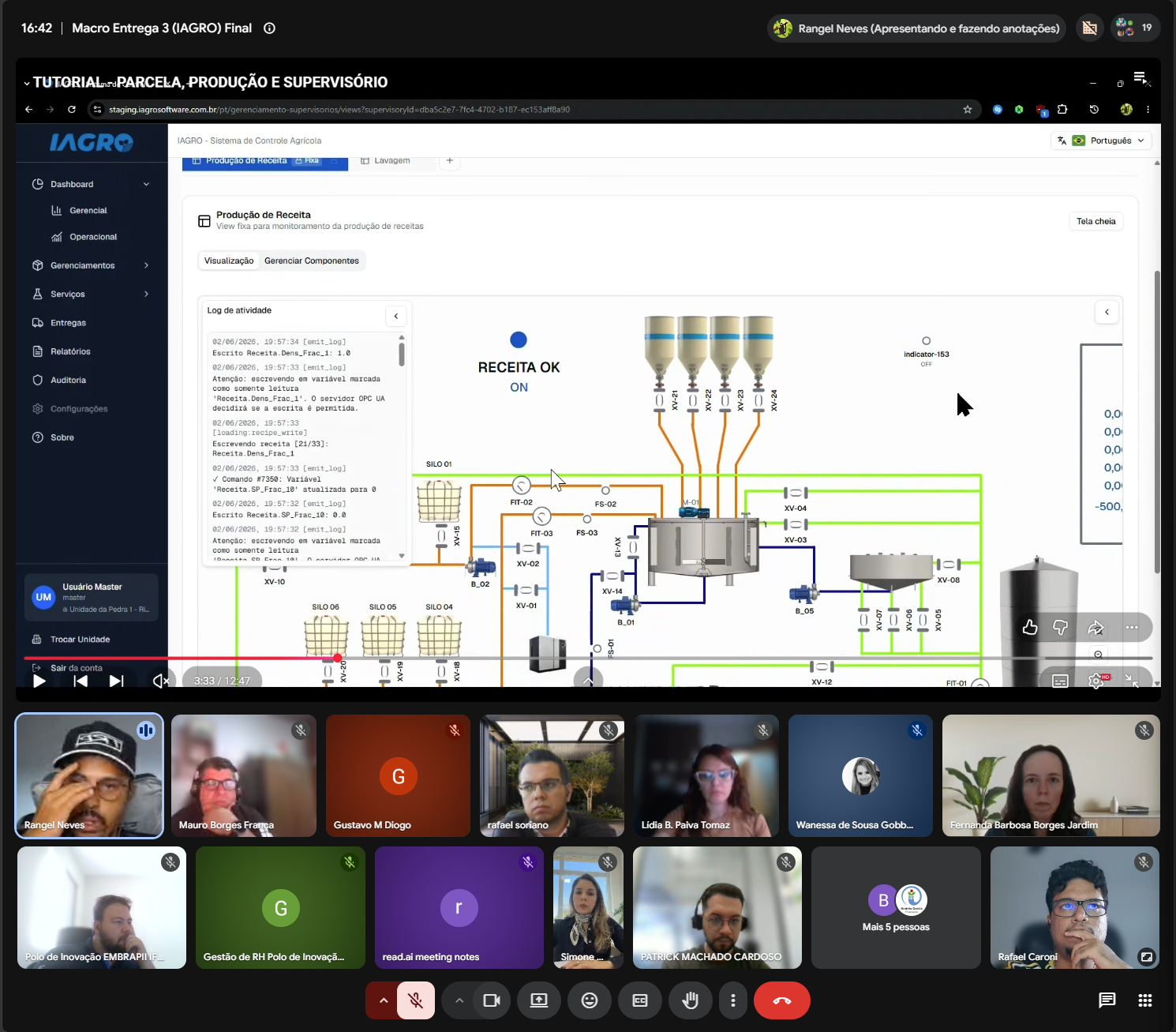Raise hand using the hand icon
This screenshot has width=1176, height=1032.
pyautogui.click(x=690, y=1000)
